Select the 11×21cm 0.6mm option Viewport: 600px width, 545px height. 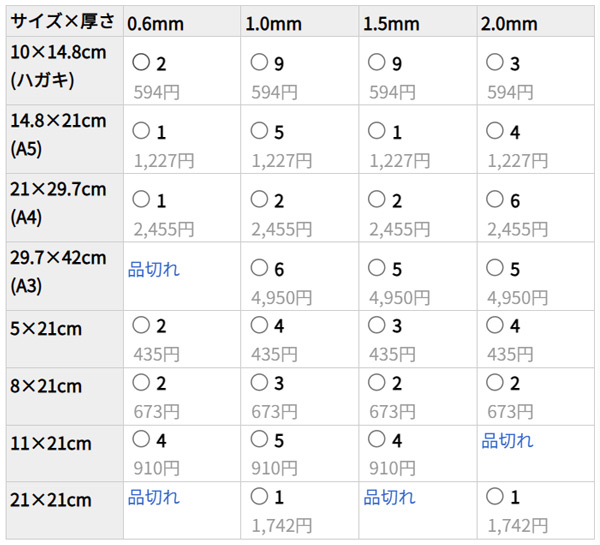[x=141, y=439]
